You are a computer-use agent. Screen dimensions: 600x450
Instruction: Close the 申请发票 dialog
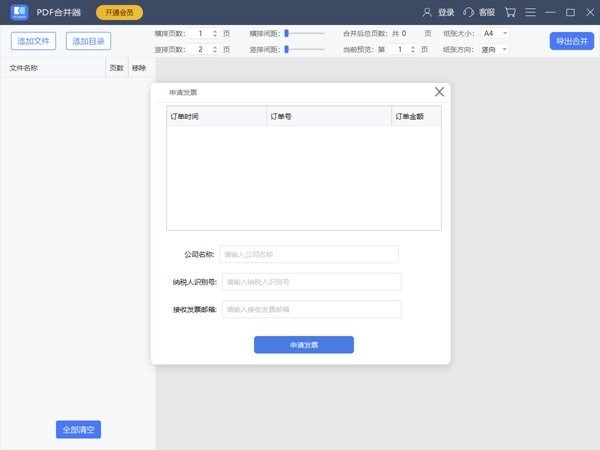pos(439,92)
